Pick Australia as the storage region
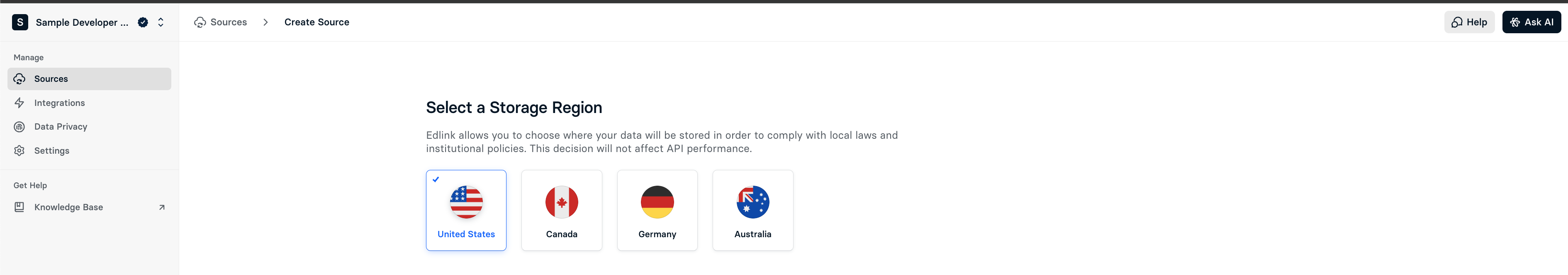The height and width of the screenshot is (275, 1568). [x=752, y=210]
